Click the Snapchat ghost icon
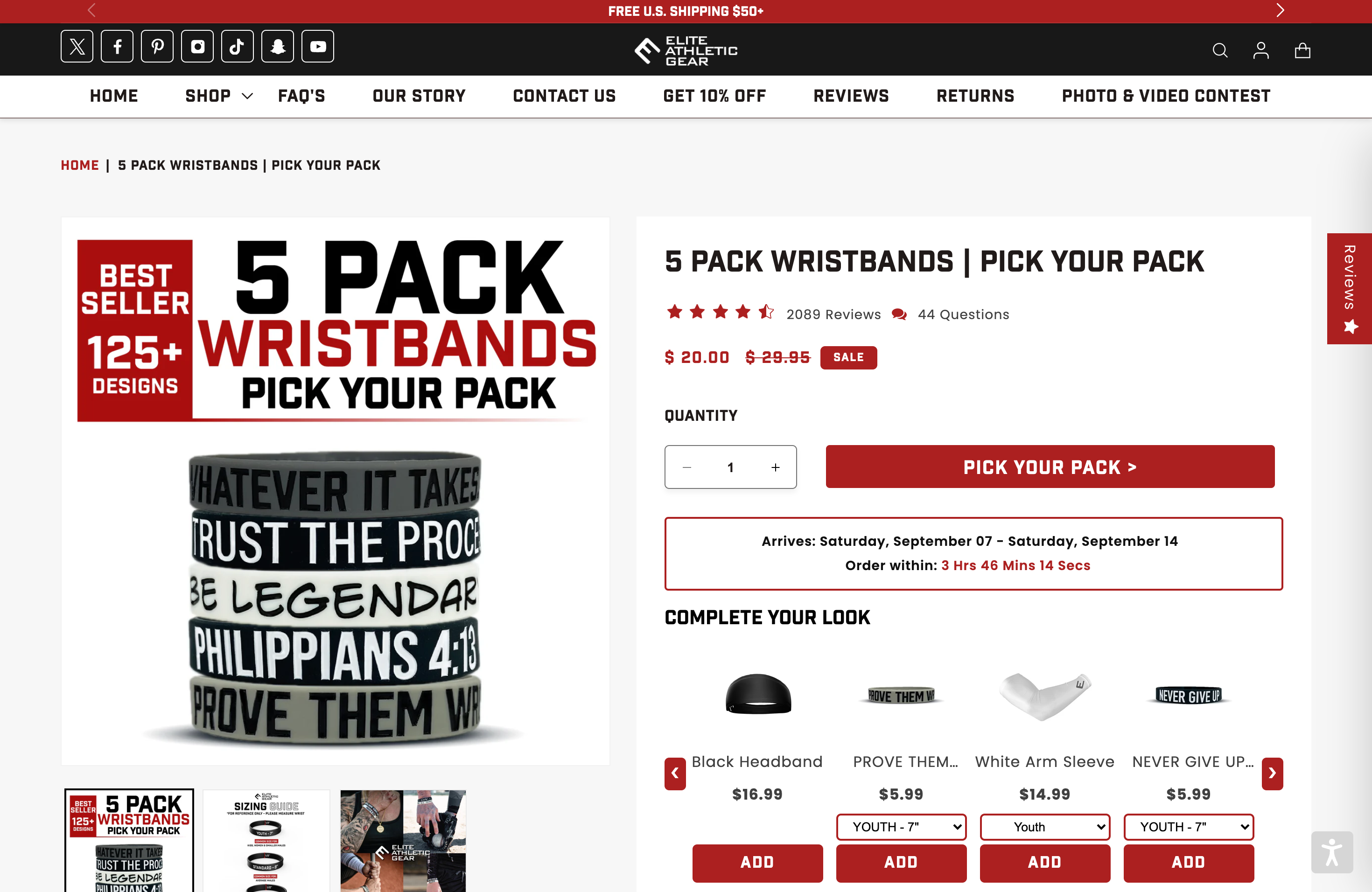Screen dimensions: 1372x892 278,46
